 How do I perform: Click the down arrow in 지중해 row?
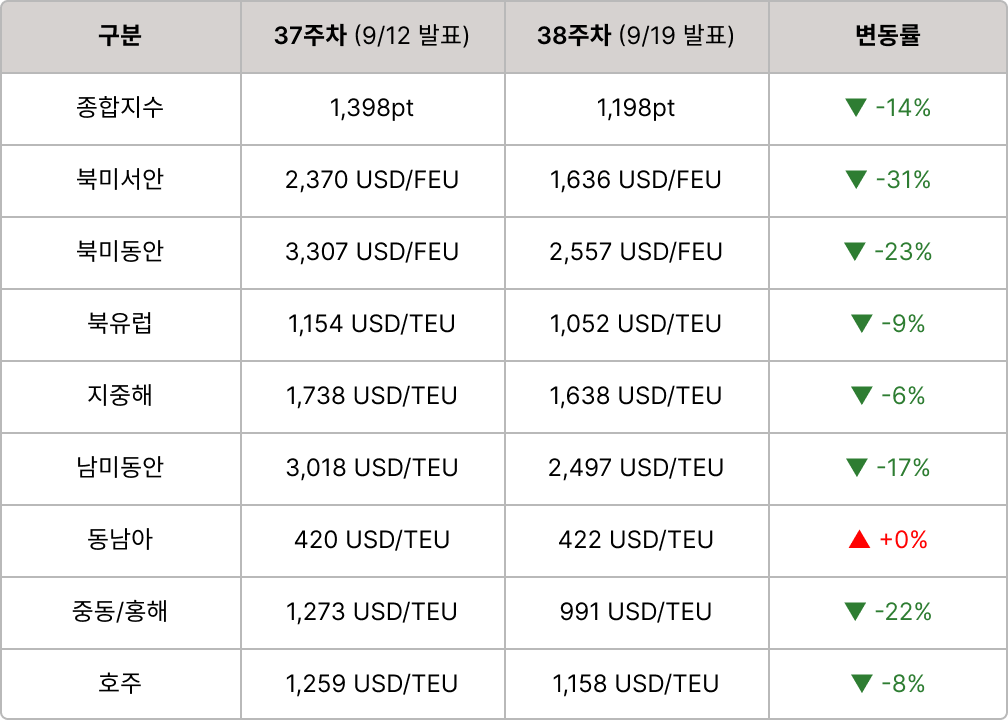tap(861, 396)
